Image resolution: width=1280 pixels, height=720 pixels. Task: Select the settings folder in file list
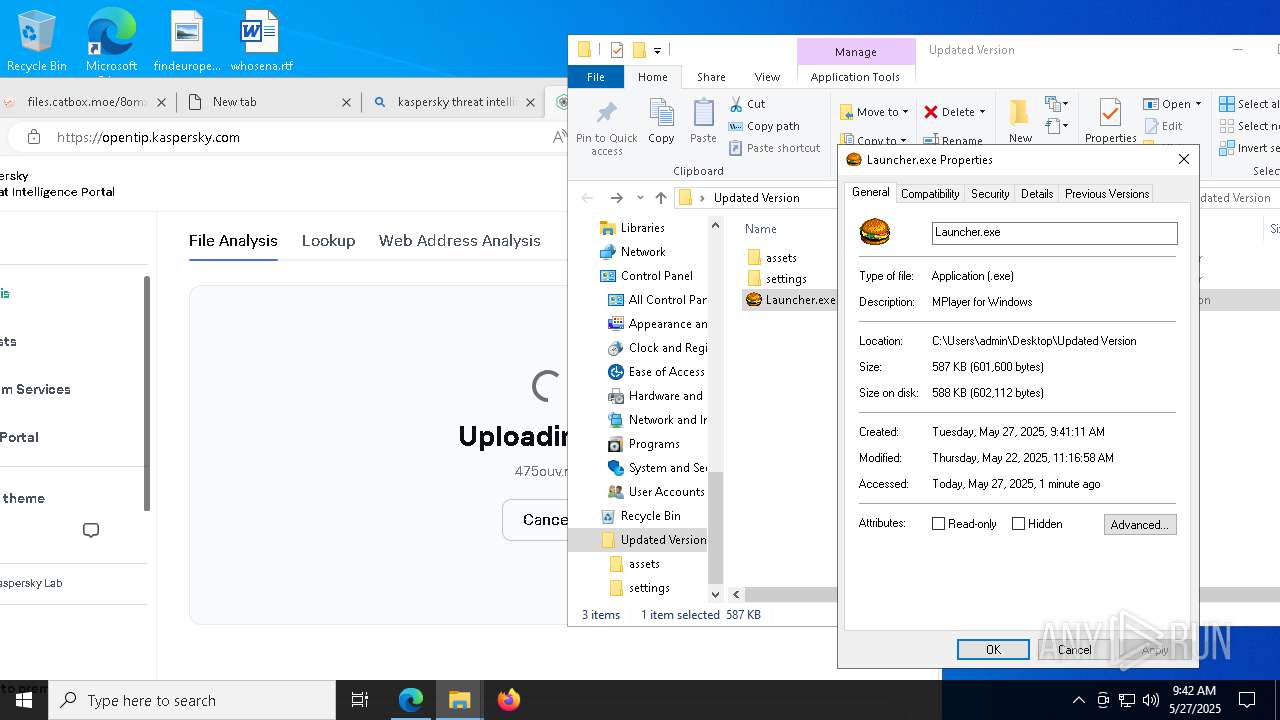click(x=777, y=279)
